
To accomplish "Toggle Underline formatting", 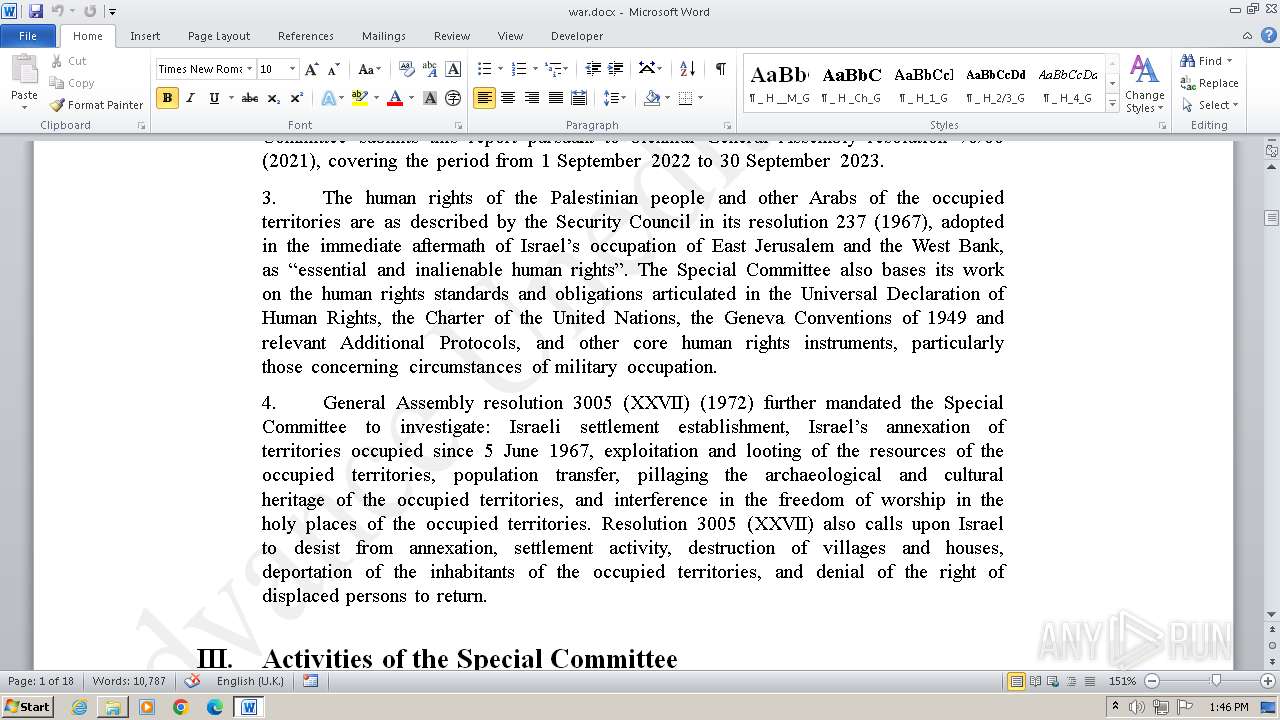I will 213,98.
